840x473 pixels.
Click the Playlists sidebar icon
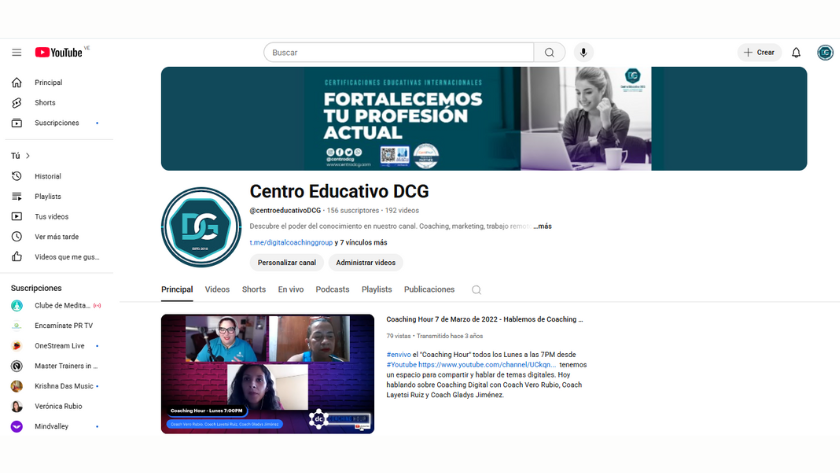(17, 197)
